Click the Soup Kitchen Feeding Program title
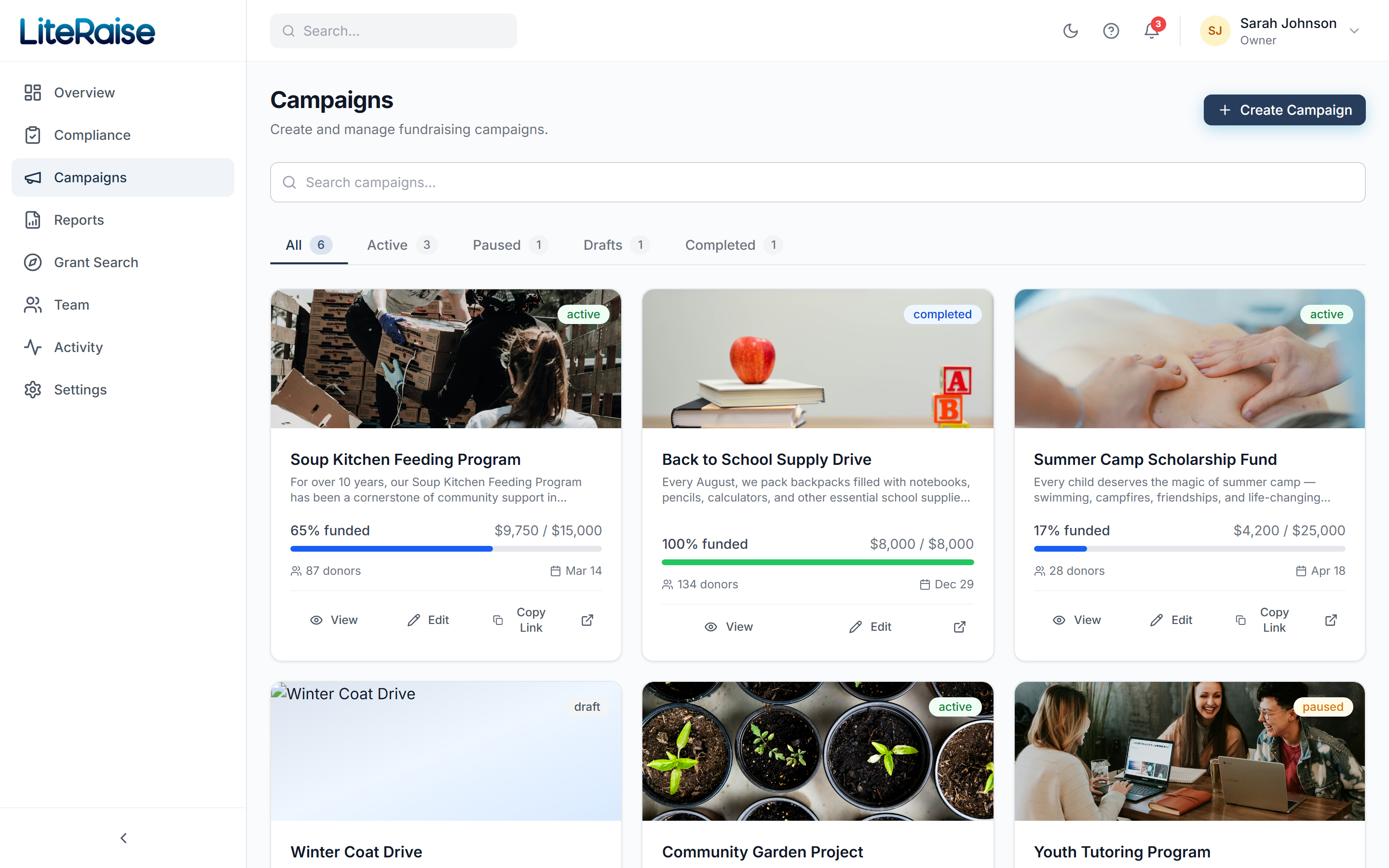Image resolution: width=1389 pixels, height=868 pixels. coord(405,459)
